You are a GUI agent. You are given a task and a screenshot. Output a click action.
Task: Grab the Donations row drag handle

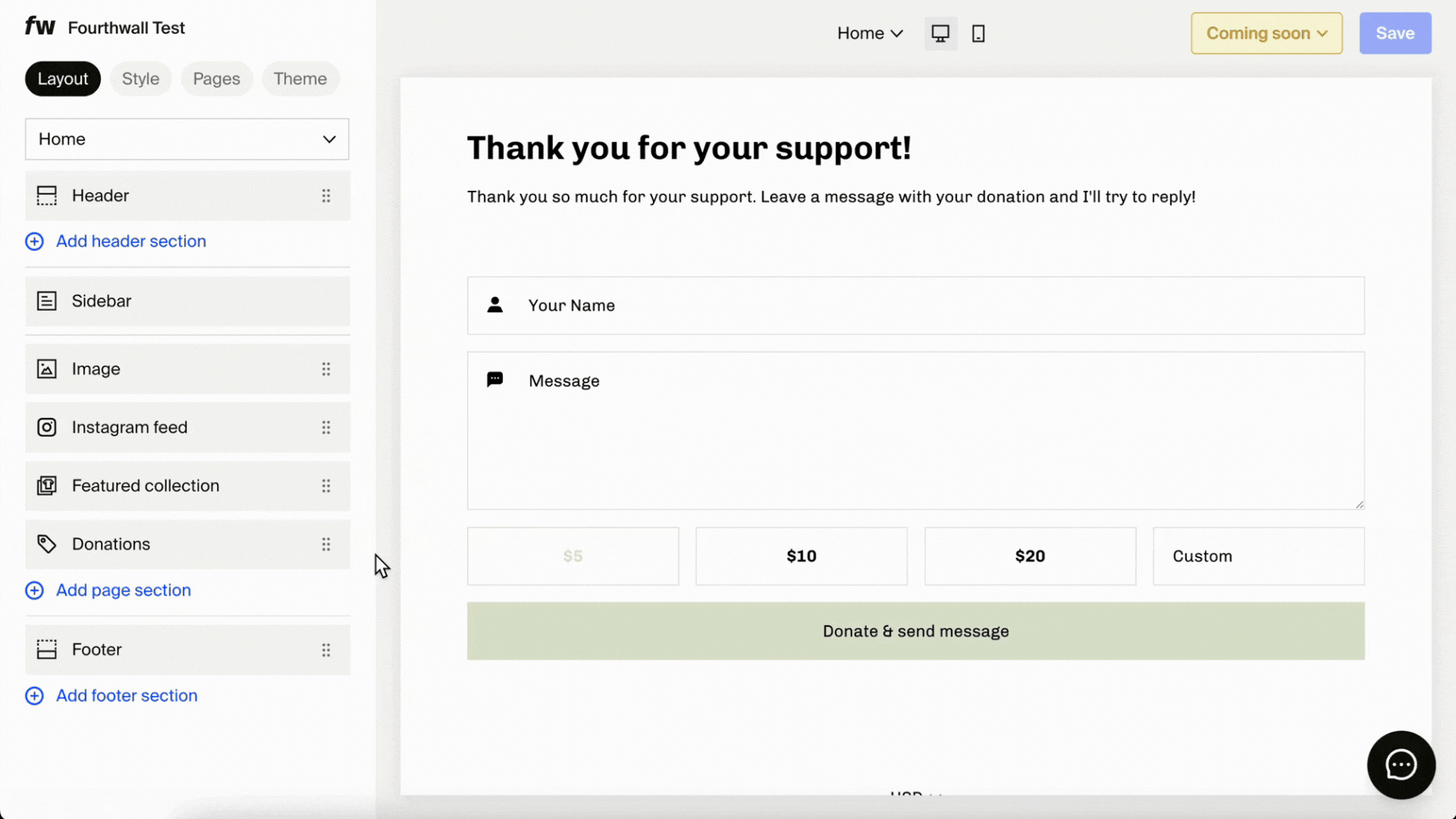pyautogui.click(x=326, y=544)
